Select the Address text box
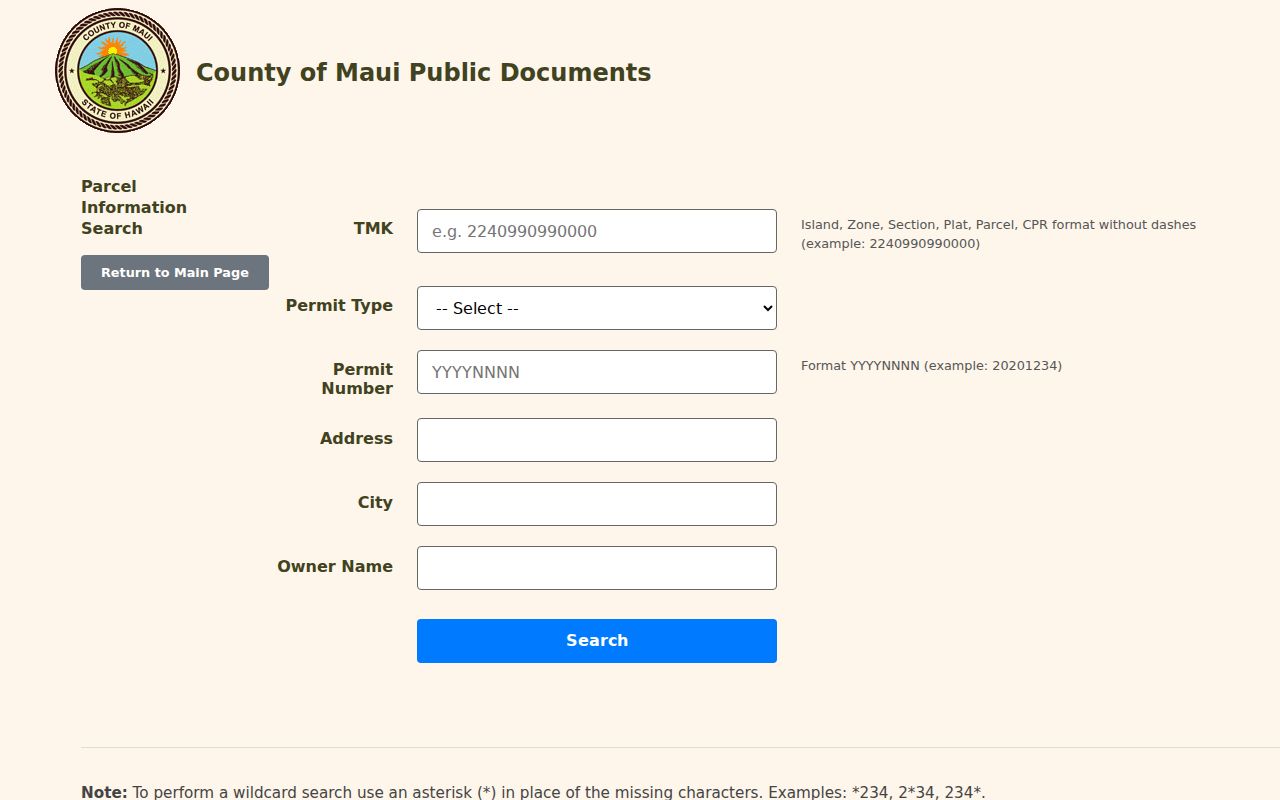1280x800 pixels. [597, 440]
